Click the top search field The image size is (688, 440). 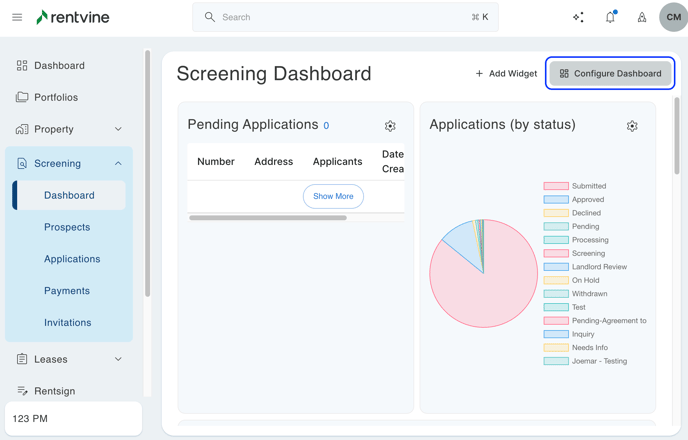tap(345, 17)
